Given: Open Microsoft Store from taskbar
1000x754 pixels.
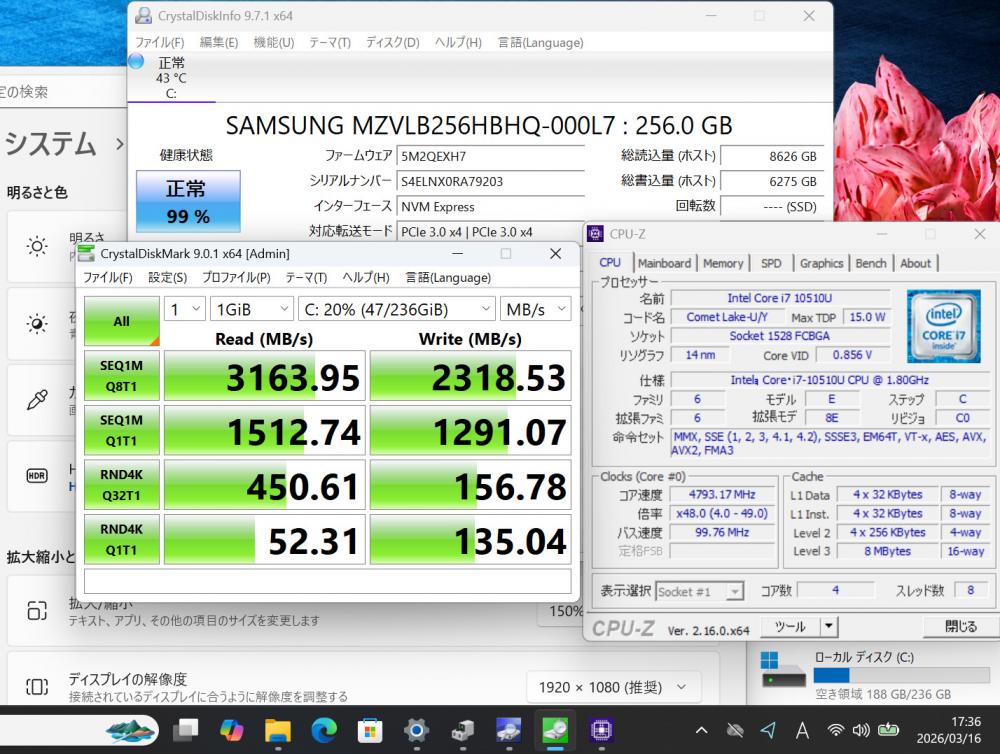Looking at the screenshot, I should click(370, 730).
